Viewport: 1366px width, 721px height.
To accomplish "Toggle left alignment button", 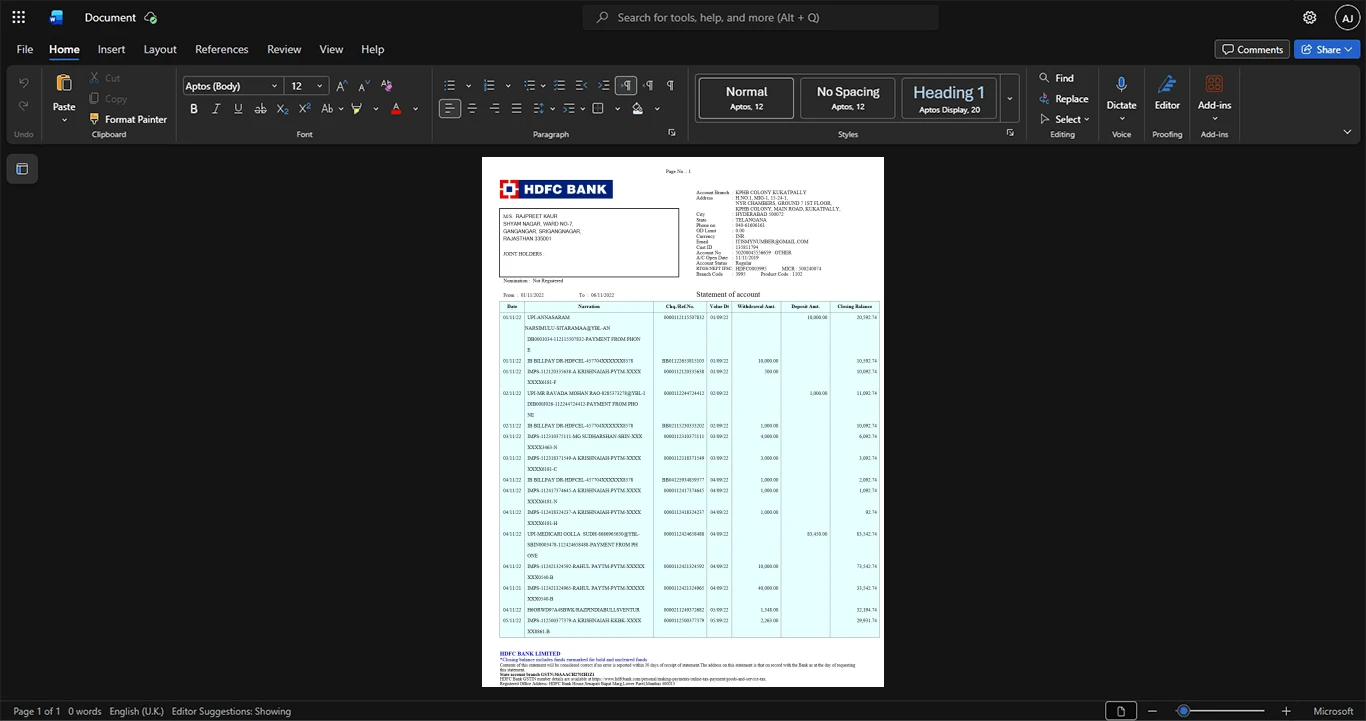I will pos(450,108).
